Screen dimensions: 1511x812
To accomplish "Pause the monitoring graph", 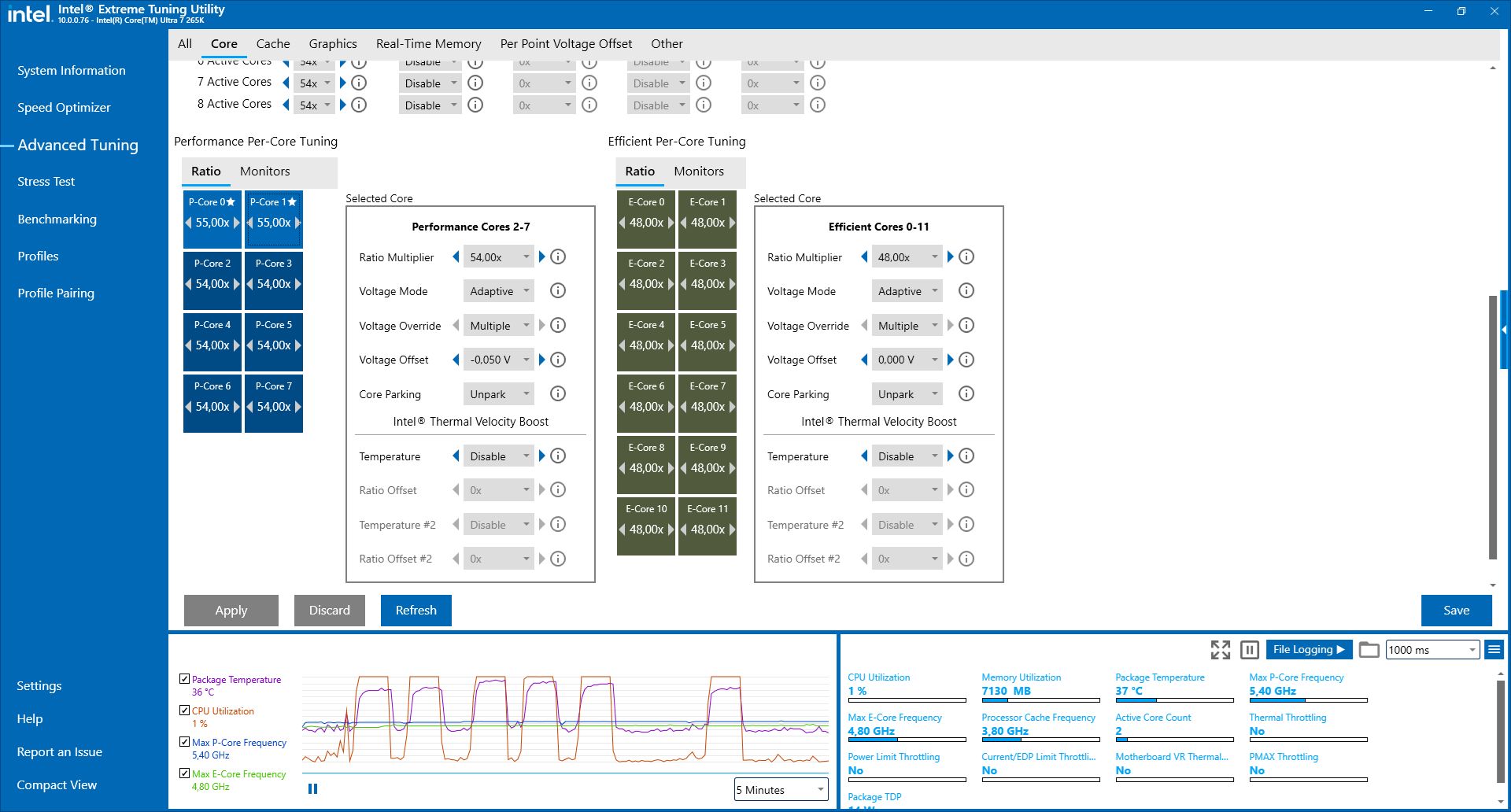I will click(312, 788).
